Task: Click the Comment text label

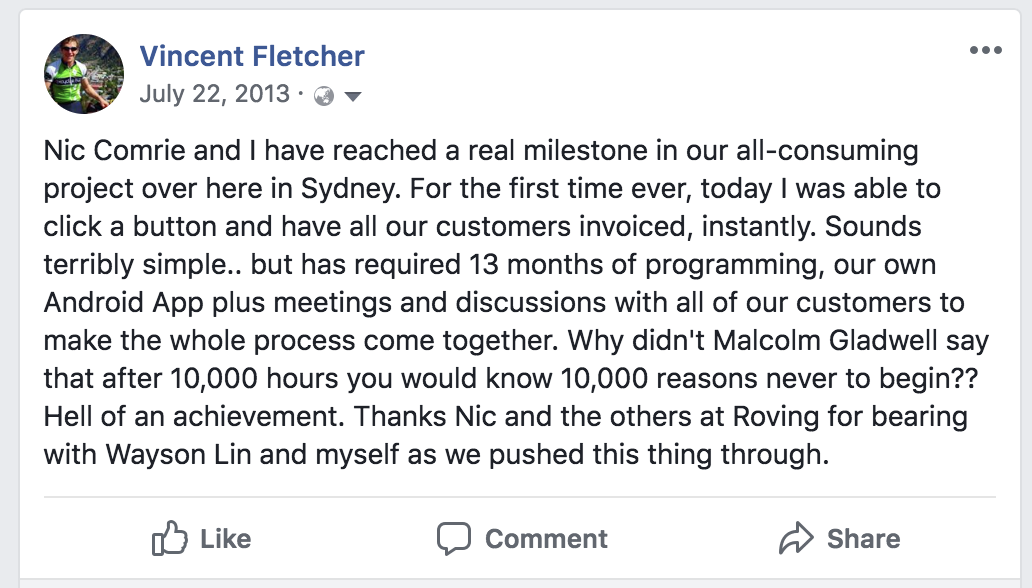Action: pos(546,539)
